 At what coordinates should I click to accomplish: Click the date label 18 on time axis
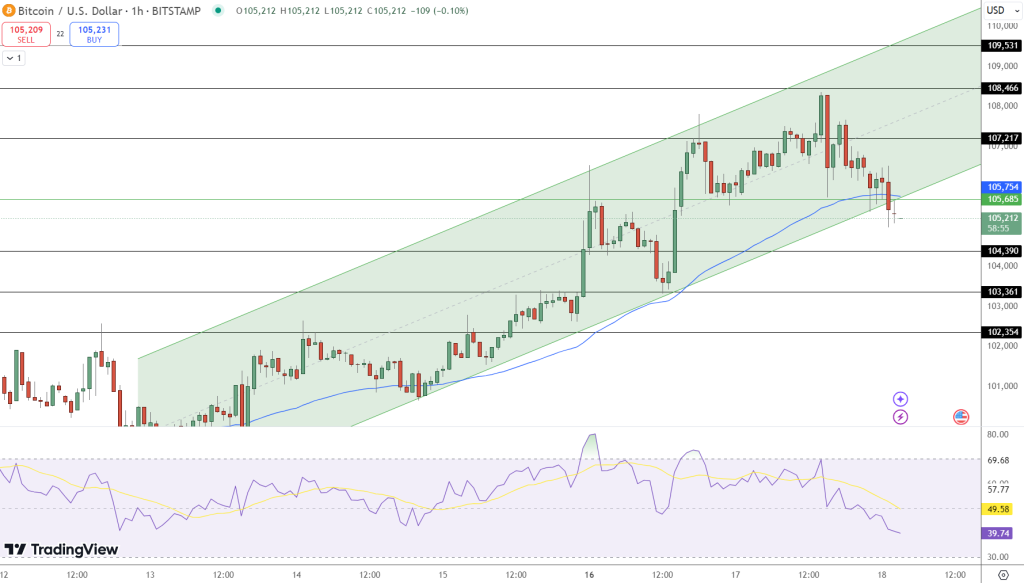(x=882, y=575)
